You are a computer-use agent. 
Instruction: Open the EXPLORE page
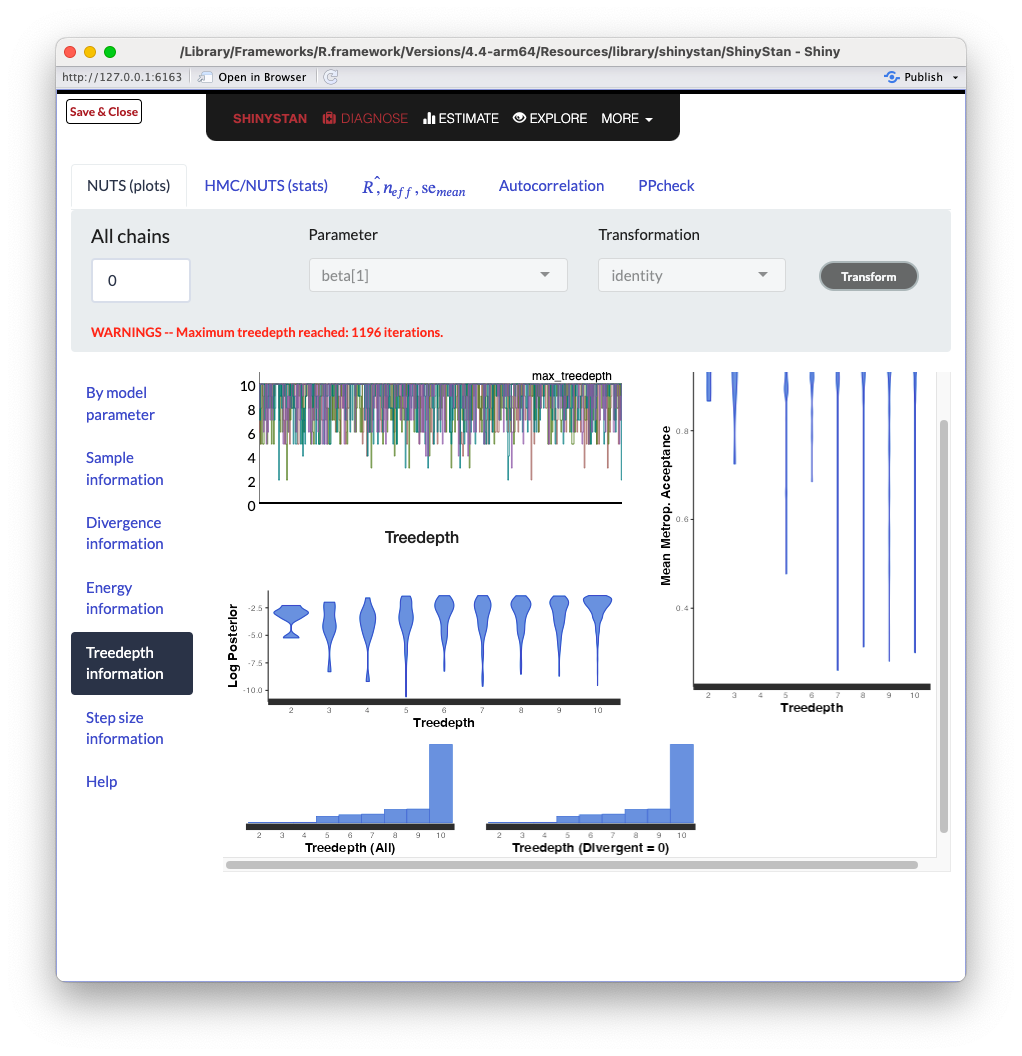click(x=550, y=118)
